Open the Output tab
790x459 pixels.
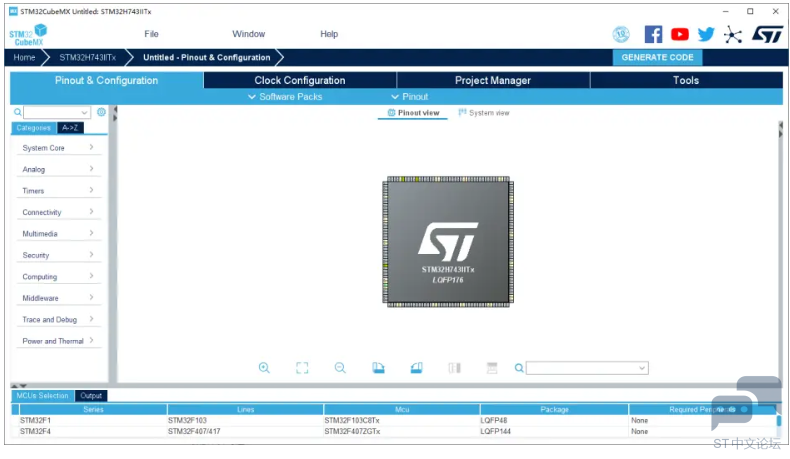click(x=91, y=396)
